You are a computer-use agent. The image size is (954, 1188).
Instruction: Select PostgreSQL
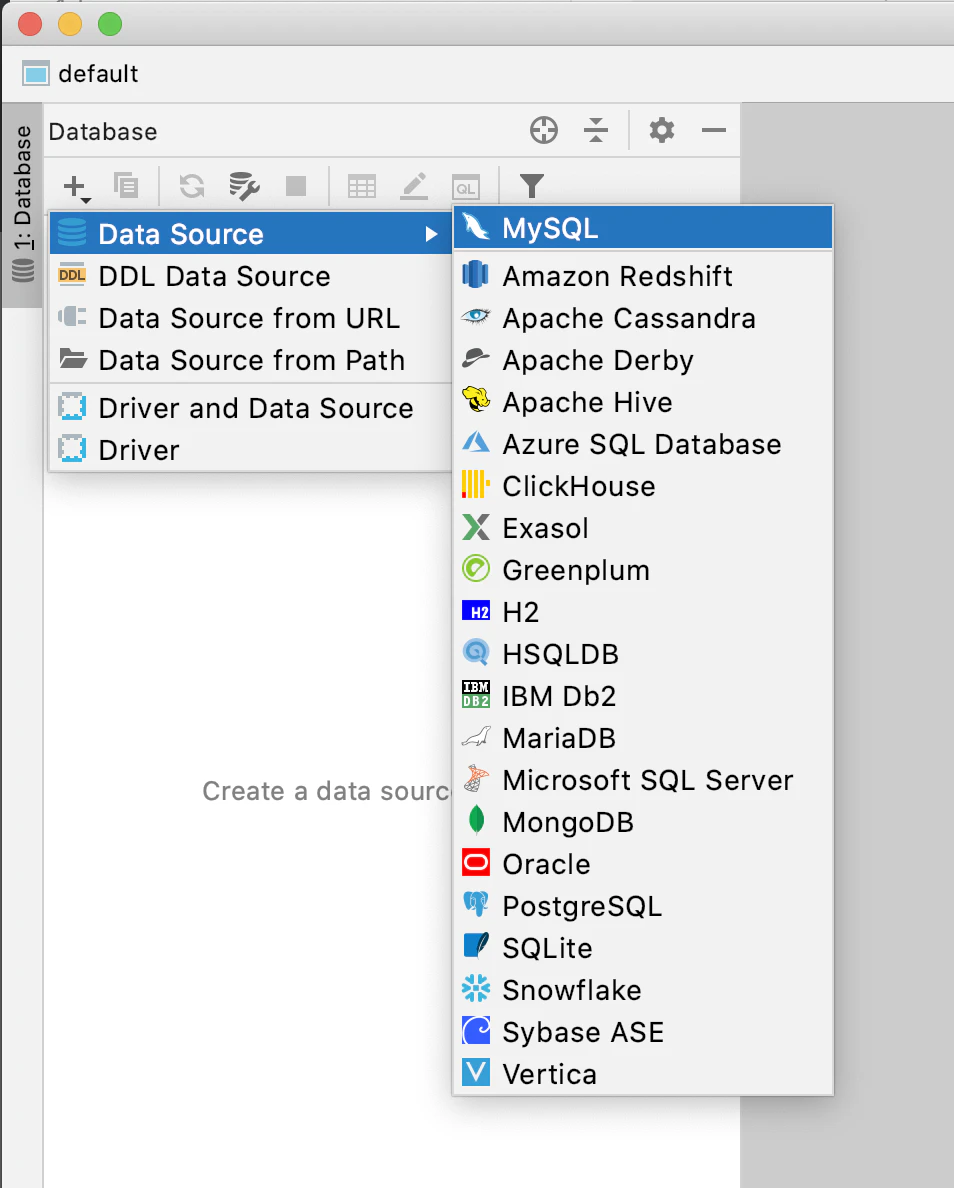click(643, 906)
